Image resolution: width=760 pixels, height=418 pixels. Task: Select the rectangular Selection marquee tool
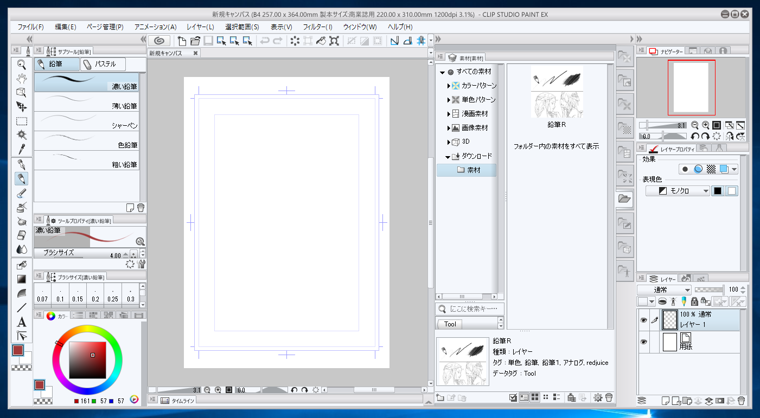[21, 121]
